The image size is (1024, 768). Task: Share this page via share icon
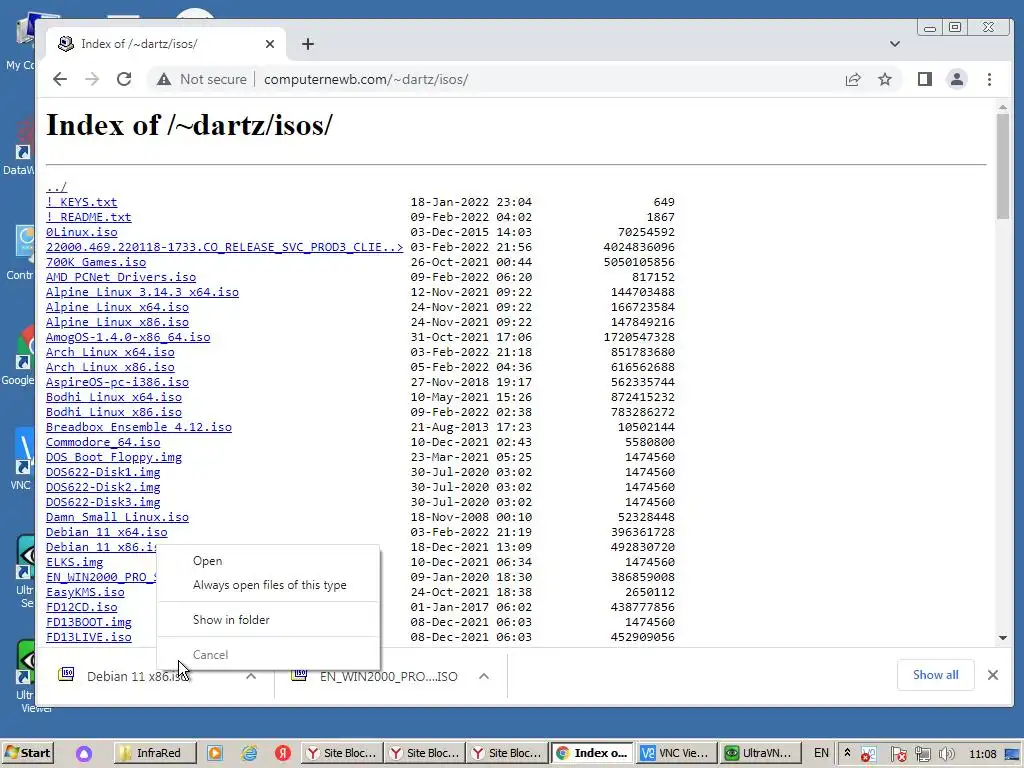[853, 80]
